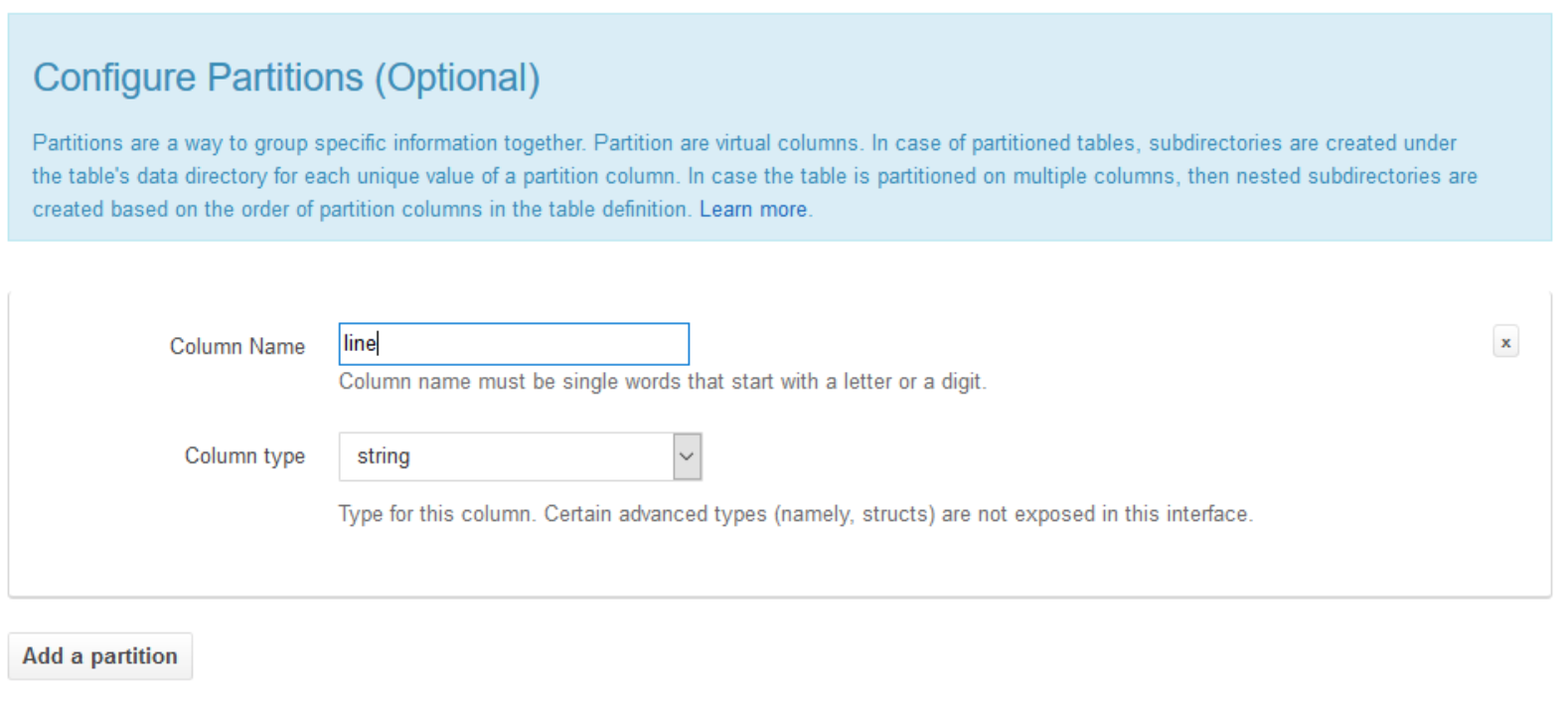Click the 'Type for this column' help text

click(x=437, y=514)
